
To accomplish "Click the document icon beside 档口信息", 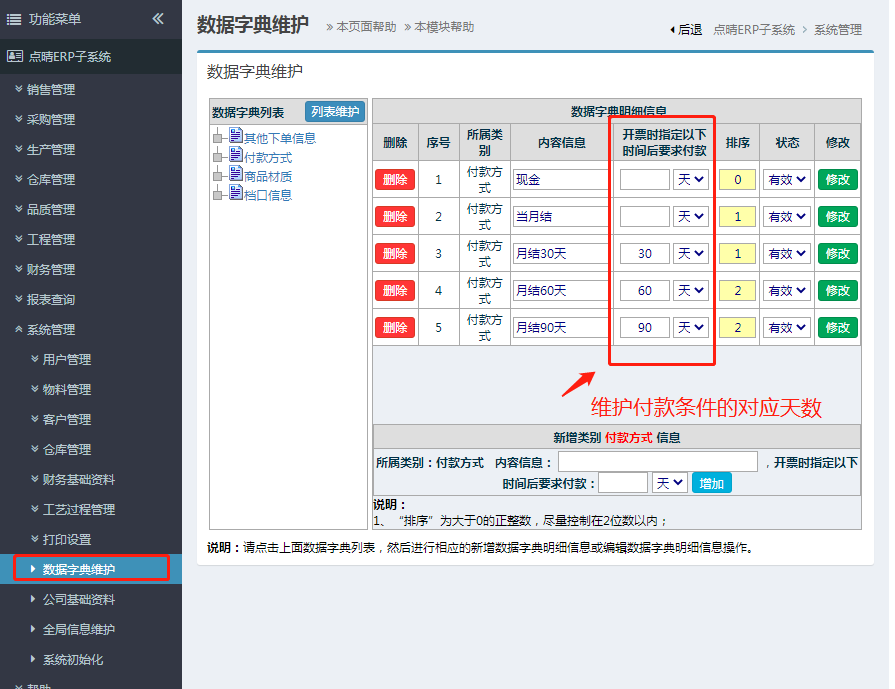I will (x=236, y=194).
